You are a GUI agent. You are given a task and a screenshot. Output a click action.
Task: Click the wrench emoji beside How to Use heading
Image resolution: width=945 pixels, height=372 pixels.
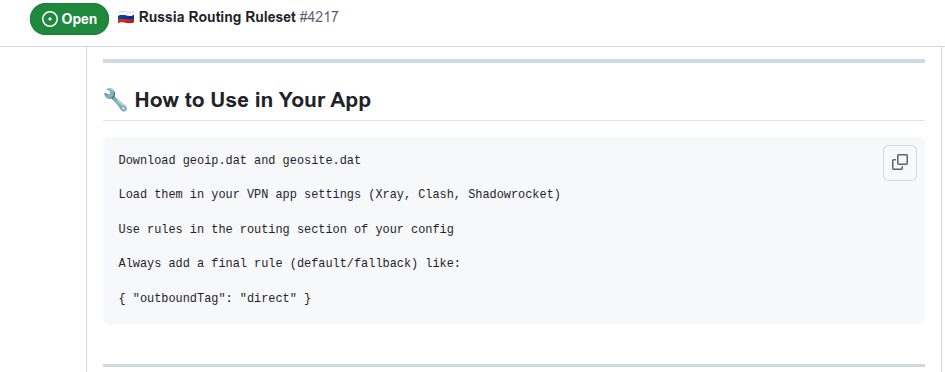point(115,99)
